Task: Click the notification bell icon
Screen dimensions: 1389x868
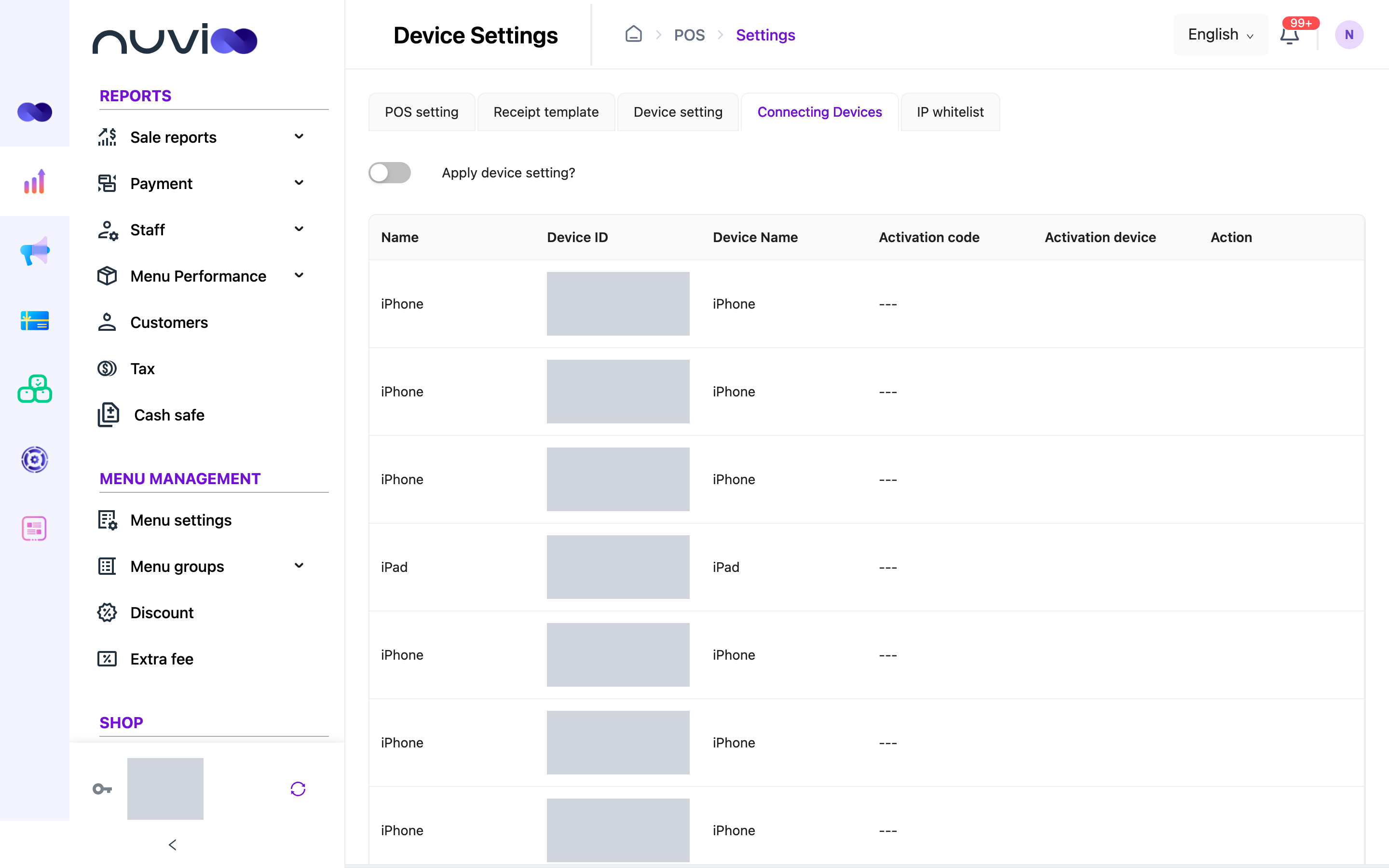Action: point(1289,36)
